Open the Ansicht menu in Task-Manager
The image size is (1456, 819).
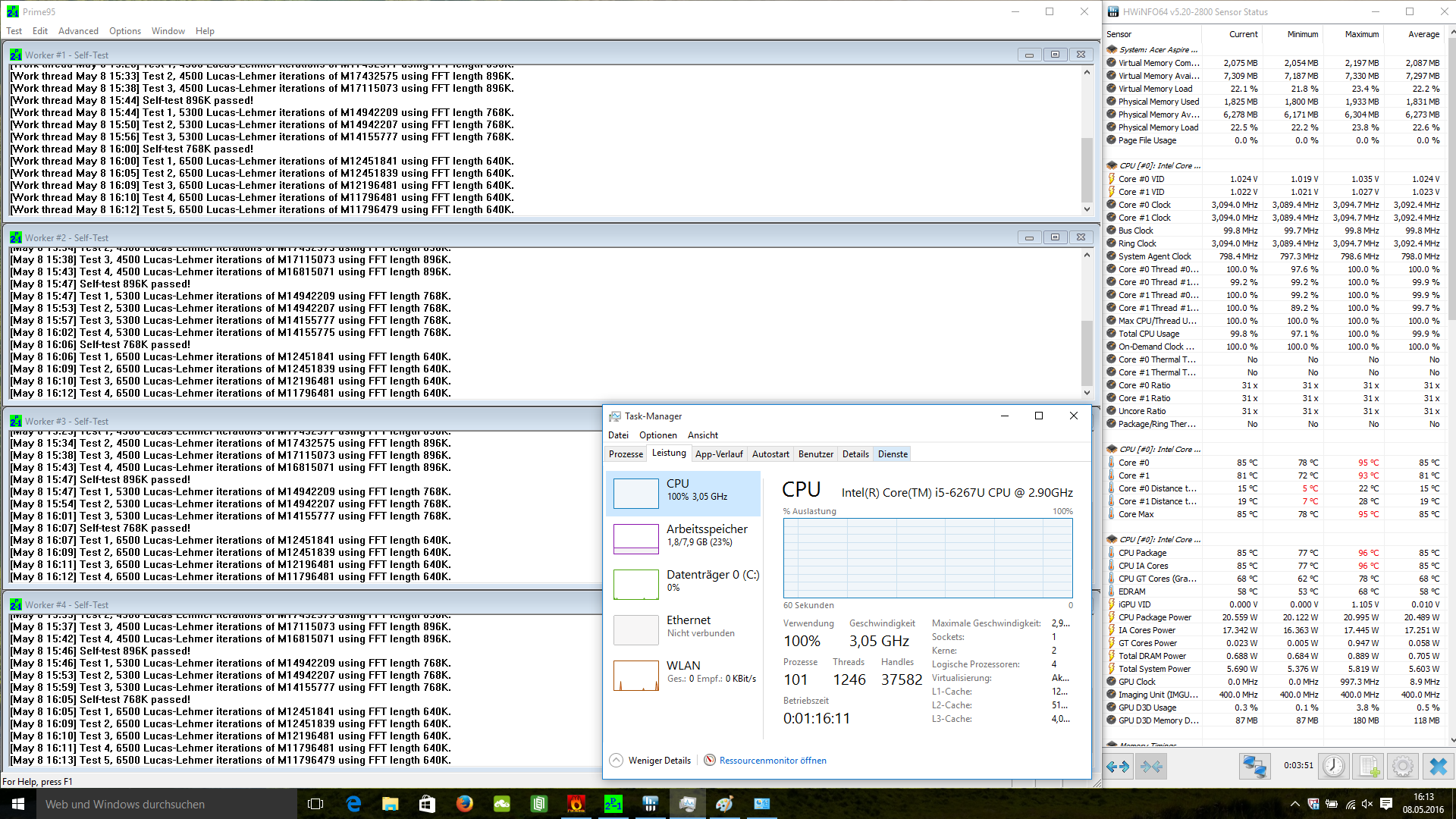coord(702,435)
